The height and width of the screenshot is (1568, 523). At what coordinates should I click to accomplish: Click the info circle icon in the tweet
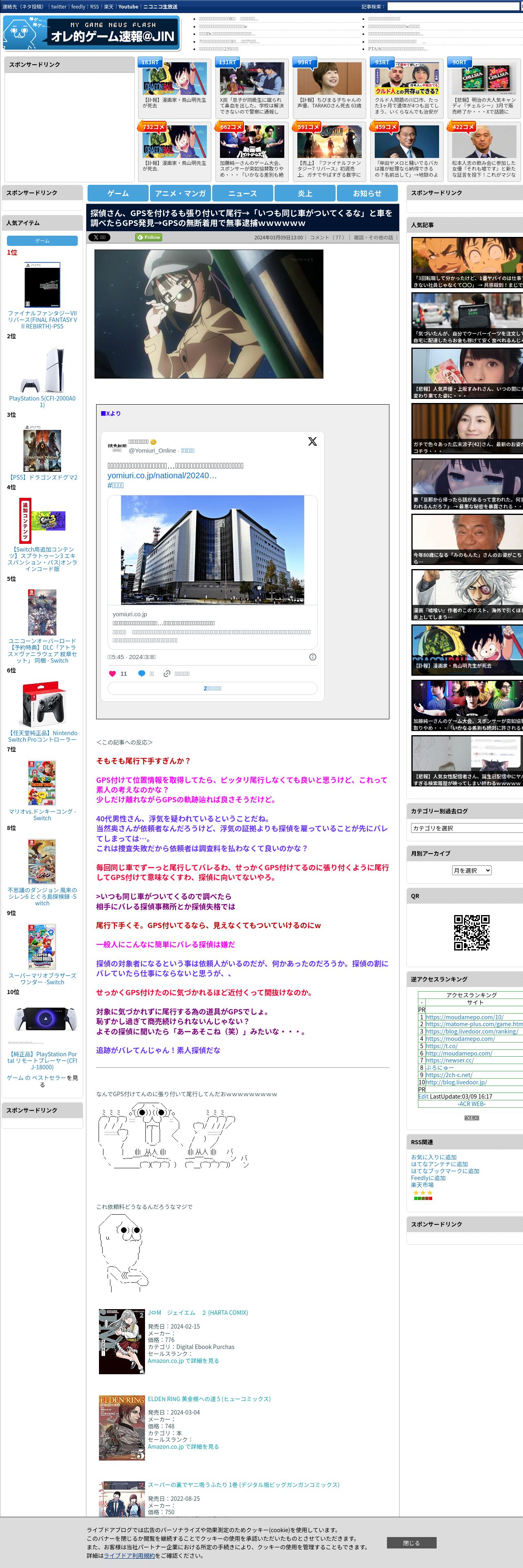(313, 657)
